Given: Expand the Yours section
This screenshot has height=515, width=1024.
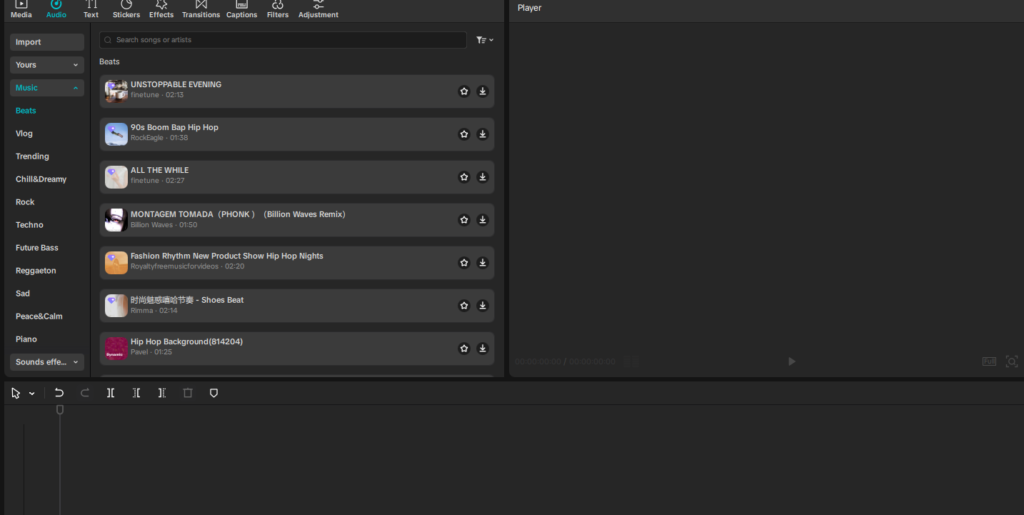Looking at the screenshot, I should click(47, 65).
